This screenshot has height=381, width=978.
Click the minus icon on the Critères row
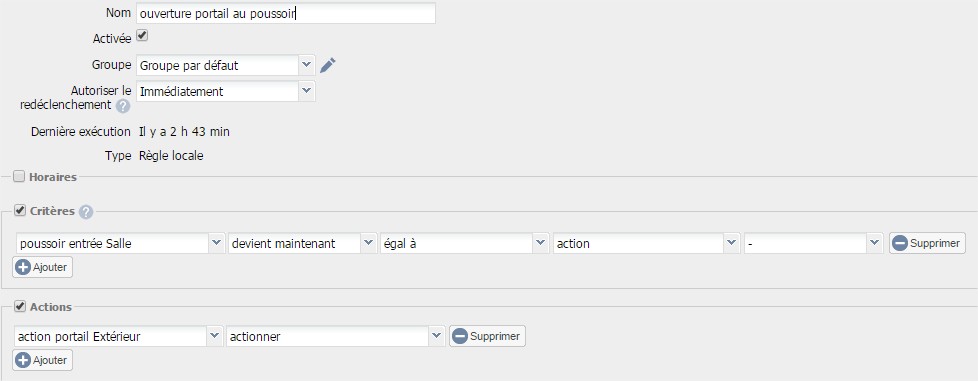pos(899,243)
